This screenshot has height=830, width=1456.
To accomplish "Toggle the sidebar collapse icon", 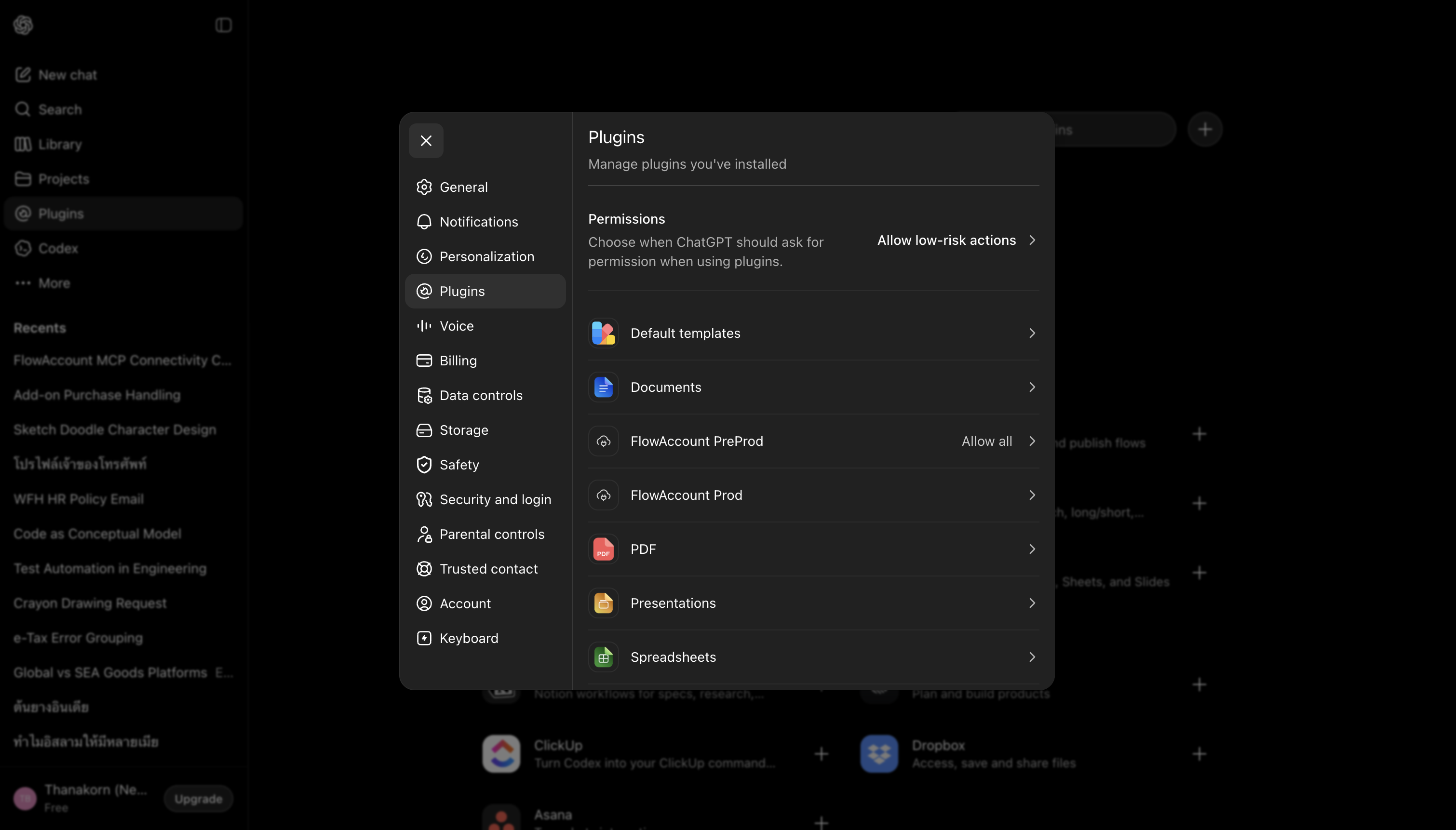I will point(224,25).
